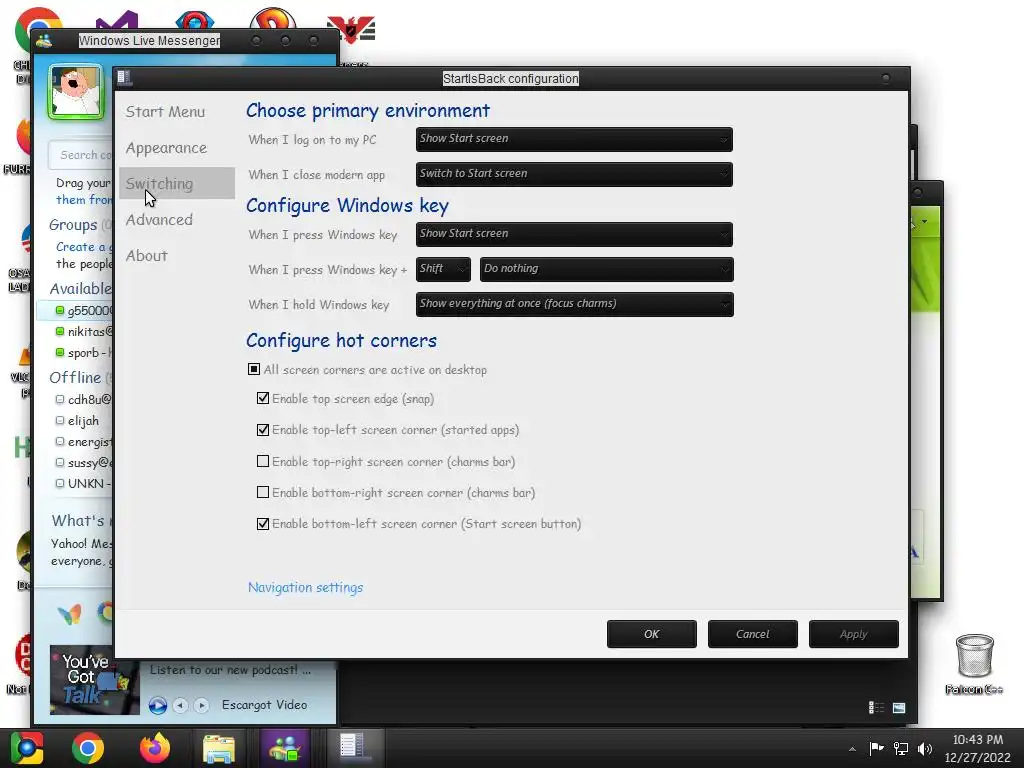The width and height of the screenshot is (1024, 768).
Task: Select the offline elijah contact
Action: tap(77, 421)
